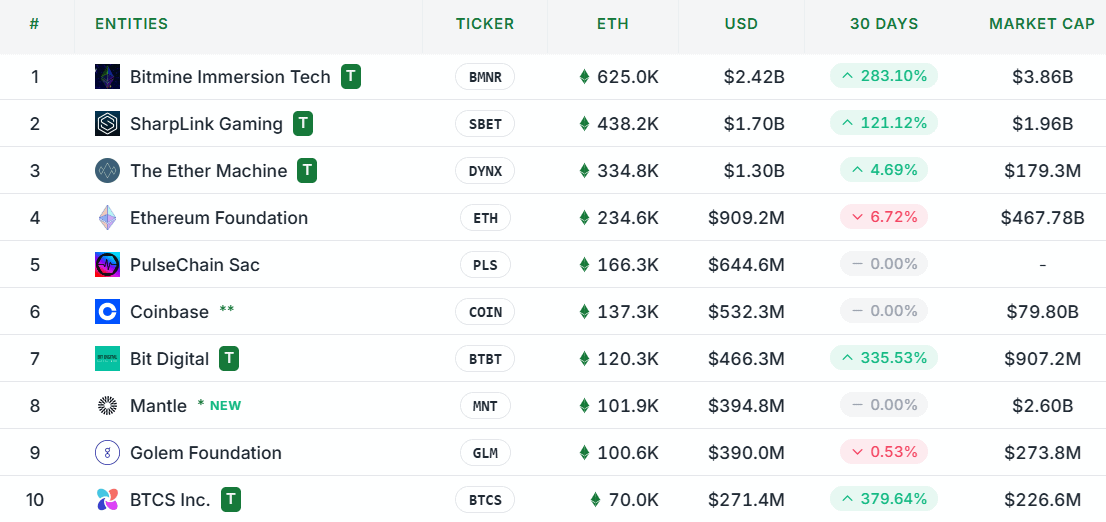The height and width of the screenshot is (522, 1106).
Task: Click the green T badge beside SharpLink Gaming
Action: pyautogui.click(x=303, y=124)
